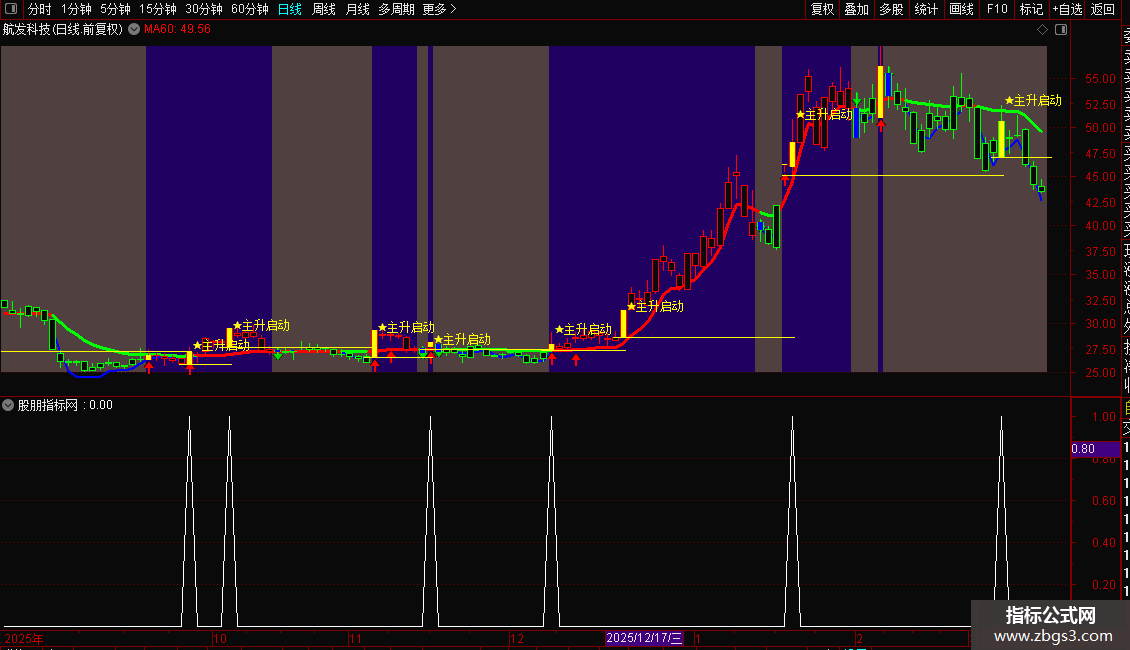Click the 股朋指标网 indicator label
This screenshot has height=650, width=1130.
click(x=48, y=405)
